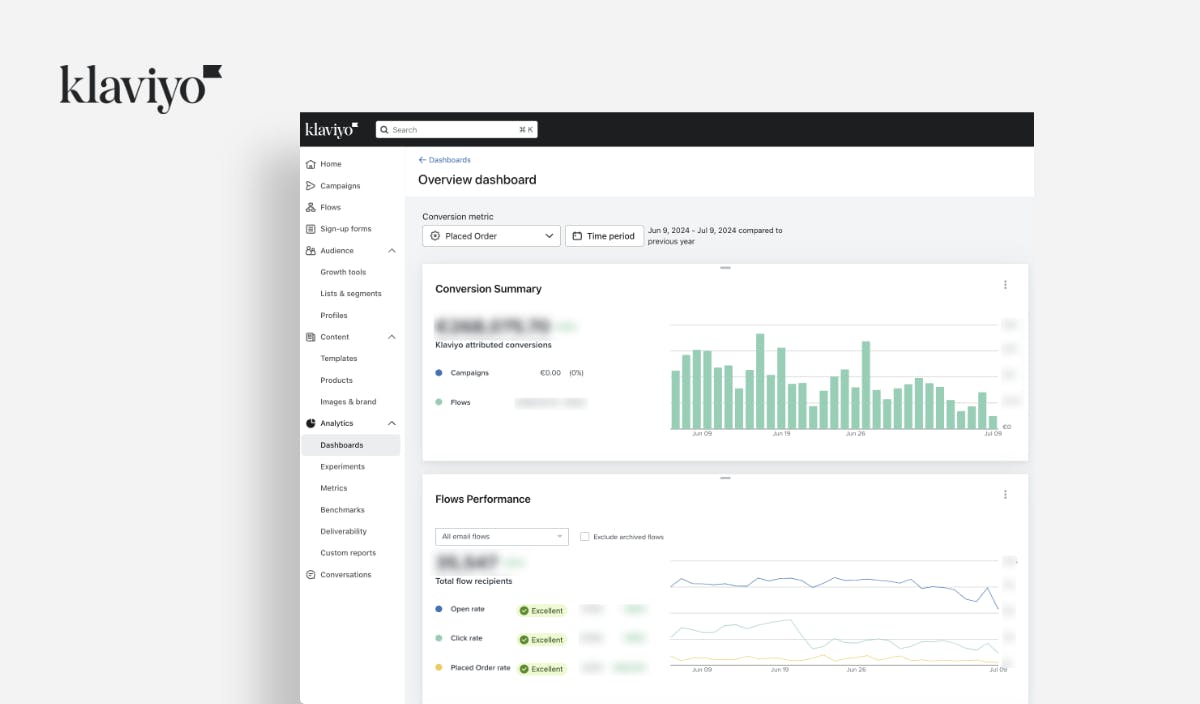This screenshot has width=1200, height=704.
Task: Select Growth tools under Audience
Action: pos(343,272)
